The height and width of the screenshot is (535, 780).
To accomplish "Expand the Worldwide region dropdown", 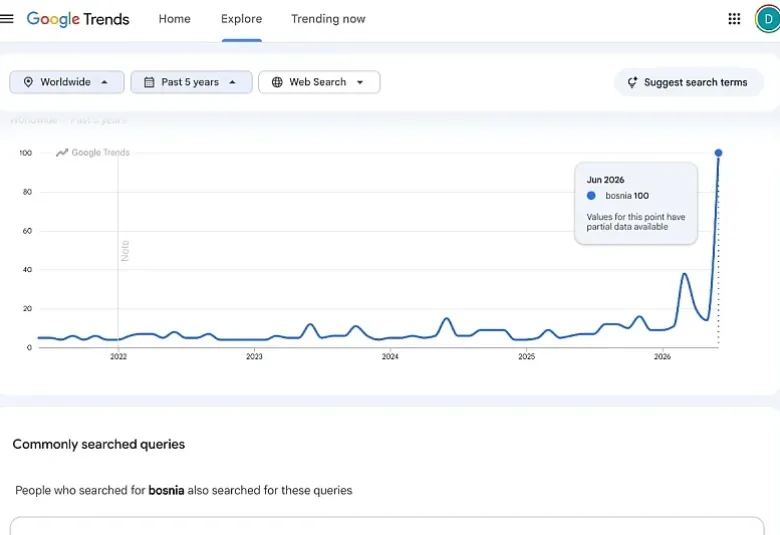I will (x=67, y=82).
